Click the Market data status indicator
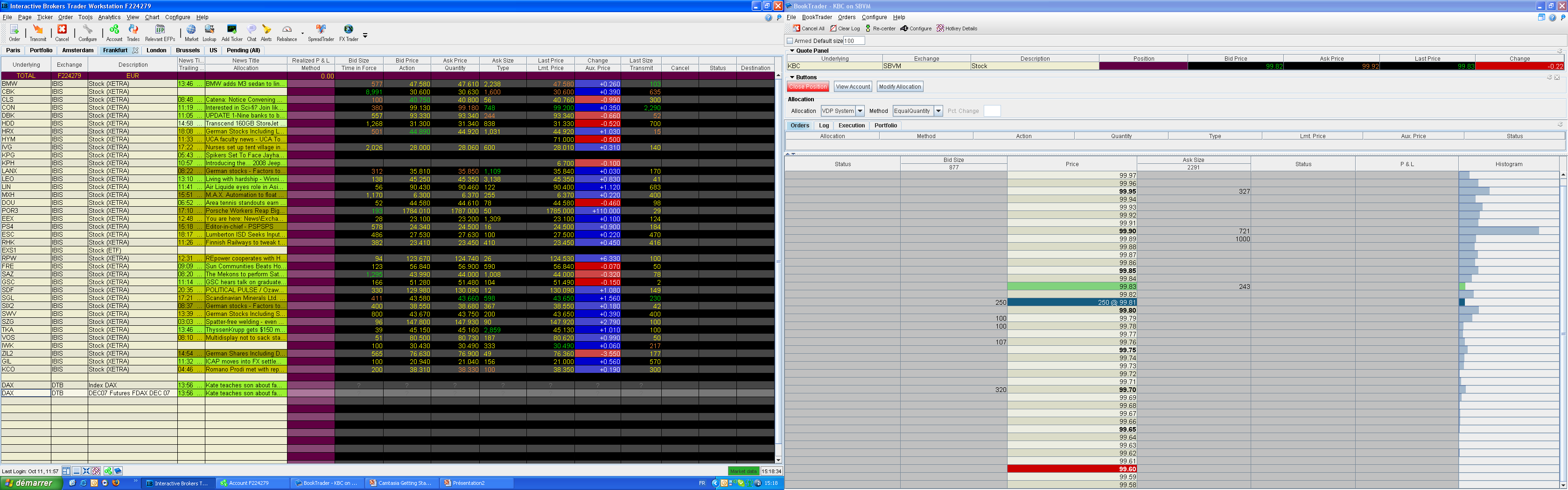Screen dimensions: 1568x490 [x=743, y=471]
